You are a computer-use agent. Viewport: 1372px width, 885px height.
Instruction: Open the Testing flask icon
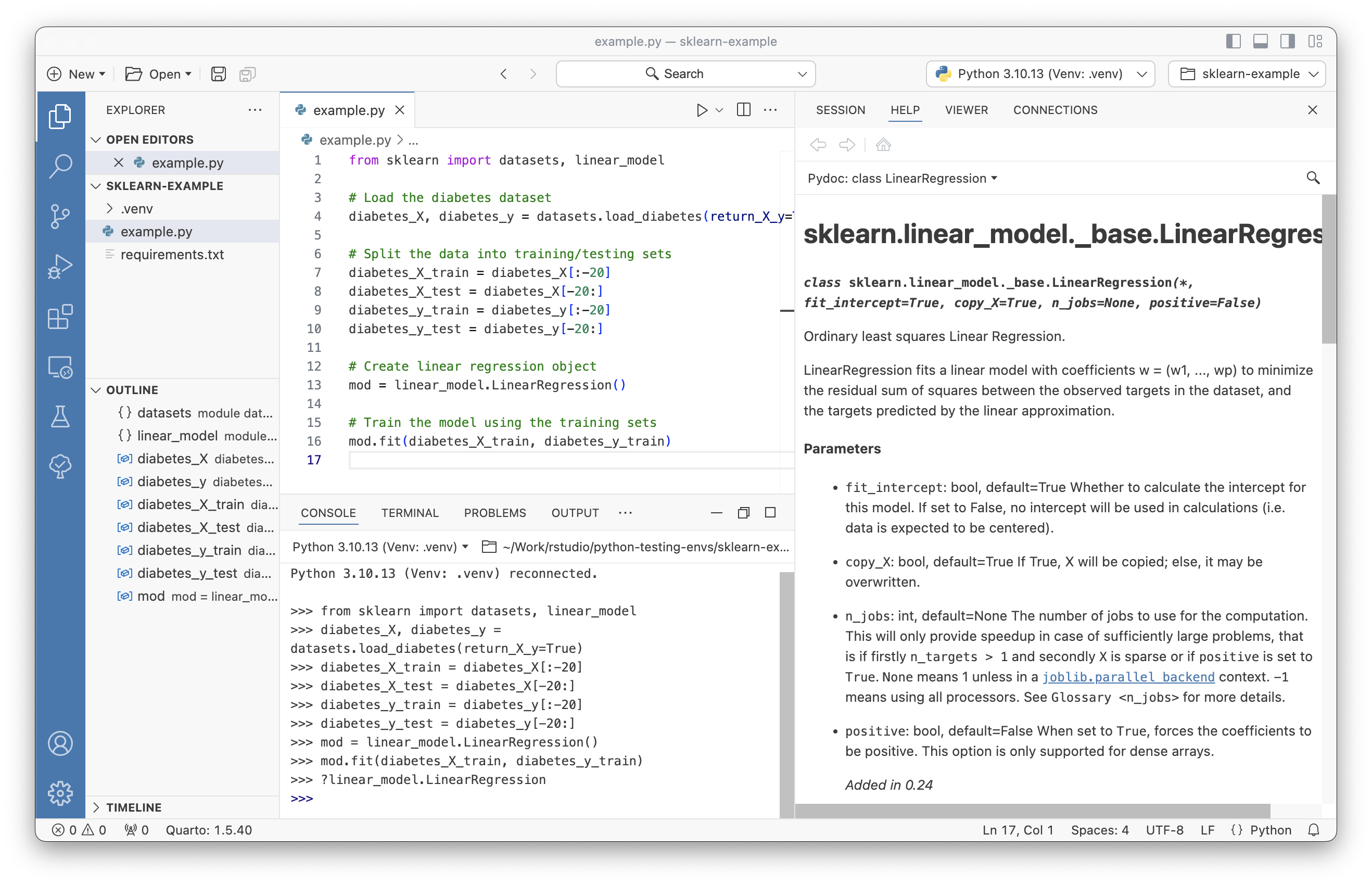click(60, 416)
